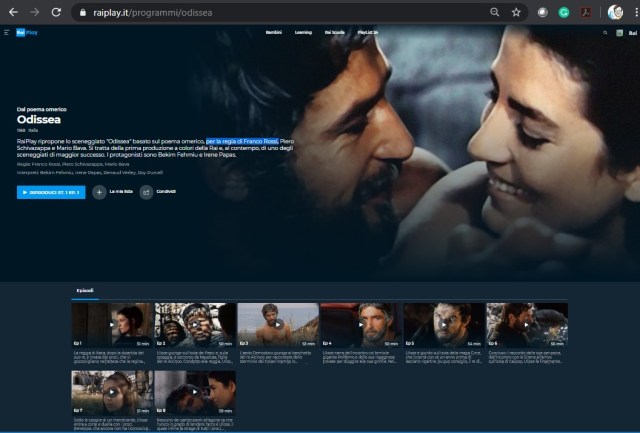Play episode 6 thumbnail
640x433 pixels.
526,323
